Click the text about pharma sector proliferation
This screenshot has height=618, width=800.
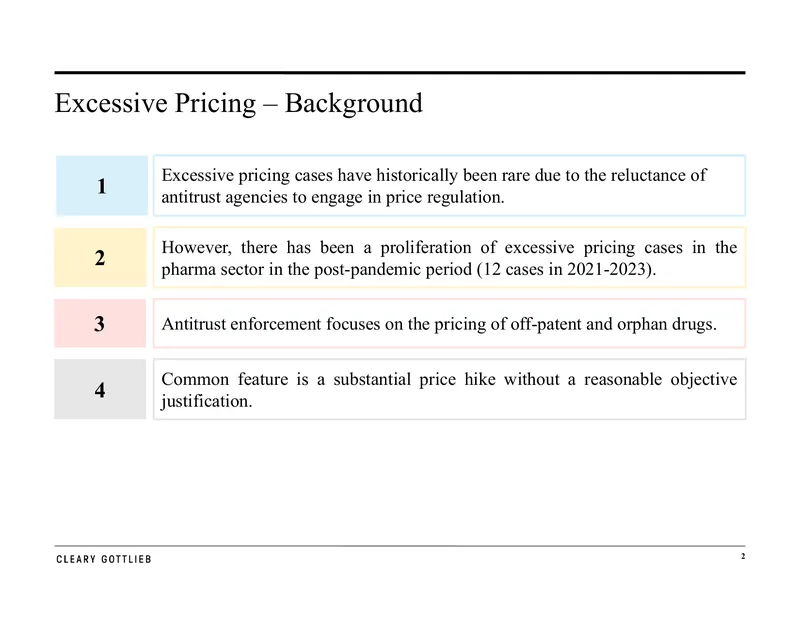point(449,258)
